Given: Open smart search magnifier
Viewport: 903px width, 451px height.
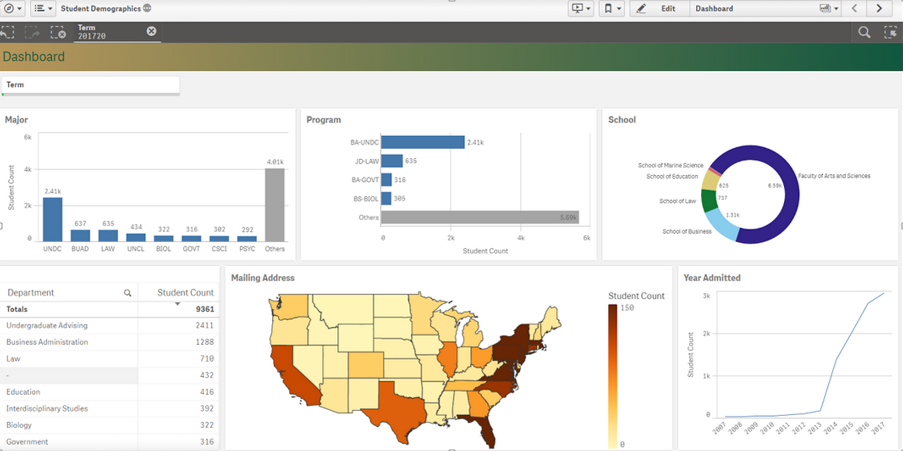Looking at the screenshot, I should 864,32.
